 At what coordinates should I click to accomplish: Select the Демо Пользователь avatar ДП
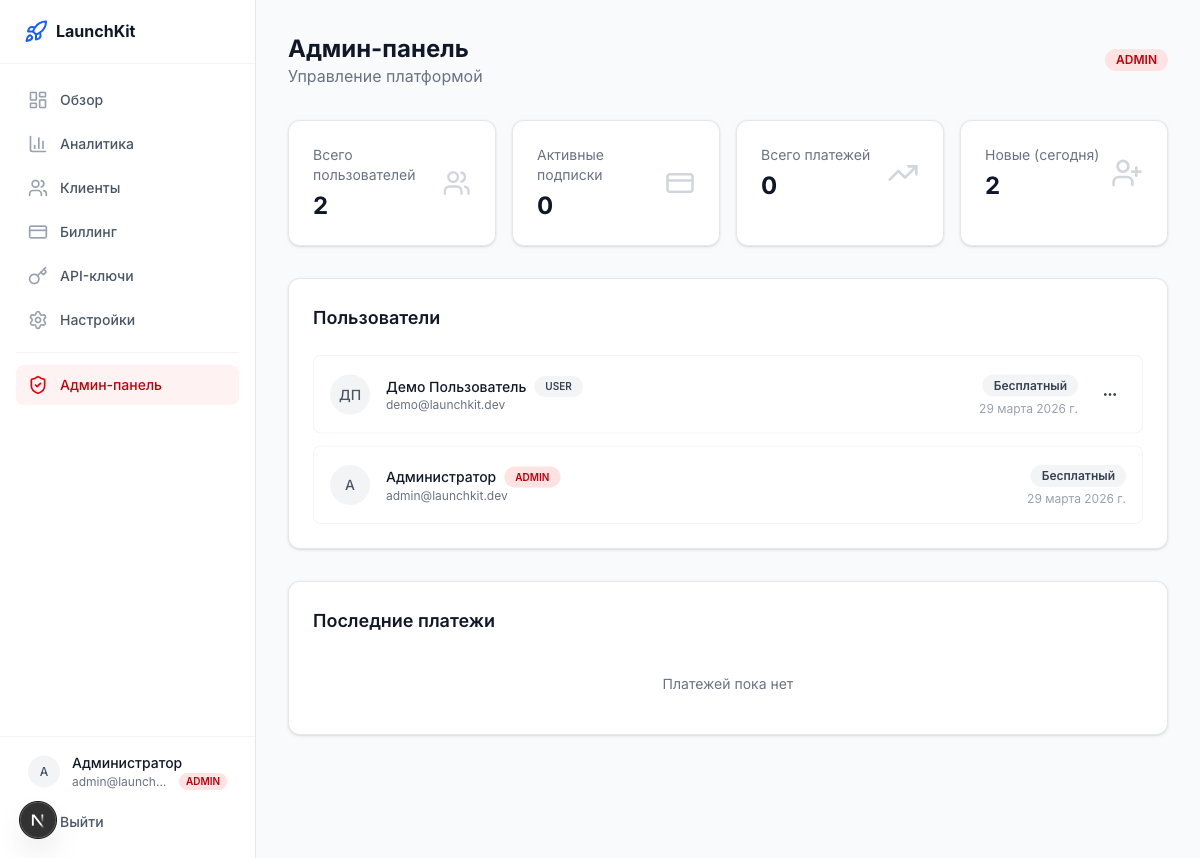point(350,395)
